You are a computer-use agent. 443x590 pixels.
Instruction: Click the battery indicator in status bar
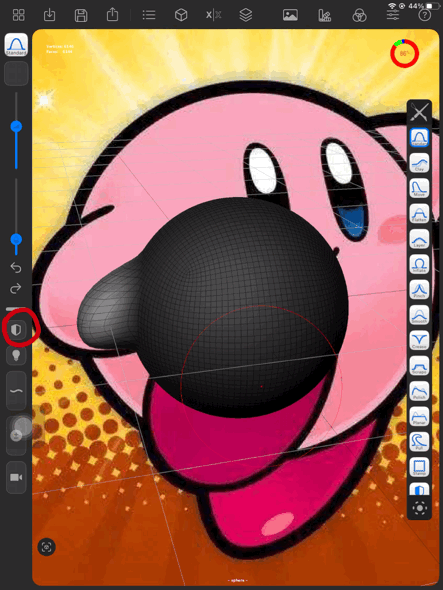click(433, 6)
